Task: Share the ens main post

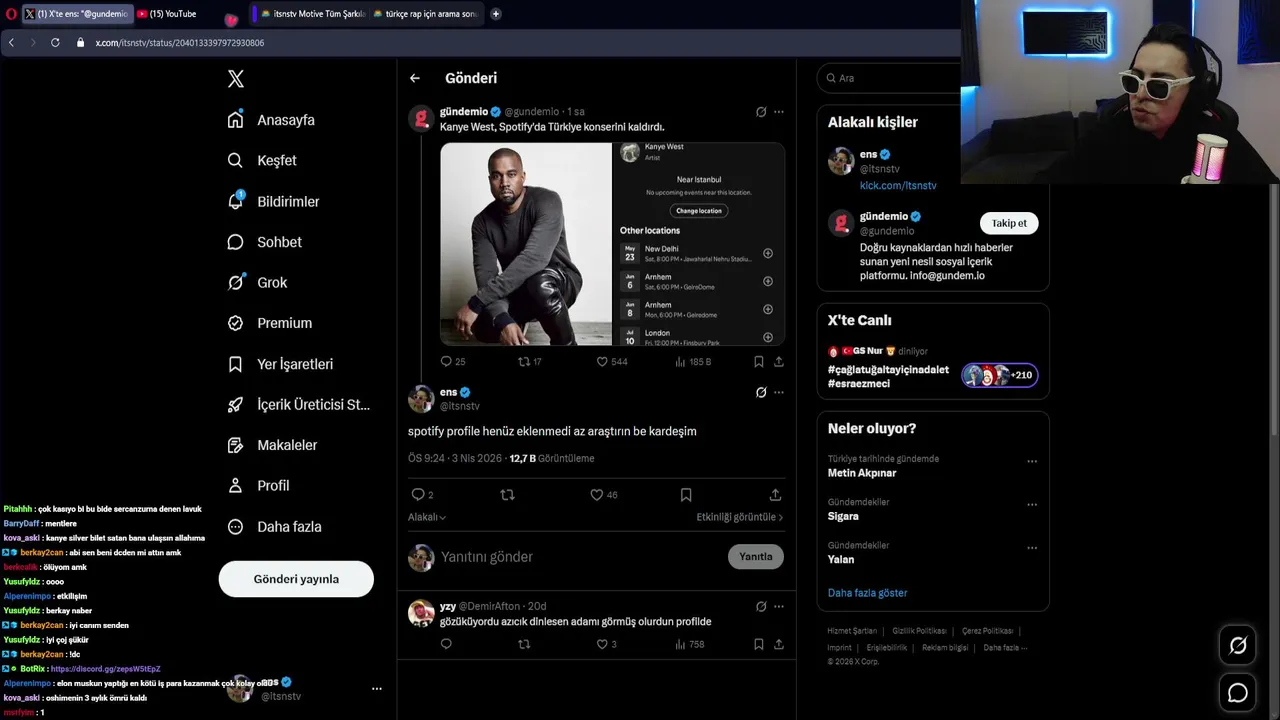Action: (775, 495)
